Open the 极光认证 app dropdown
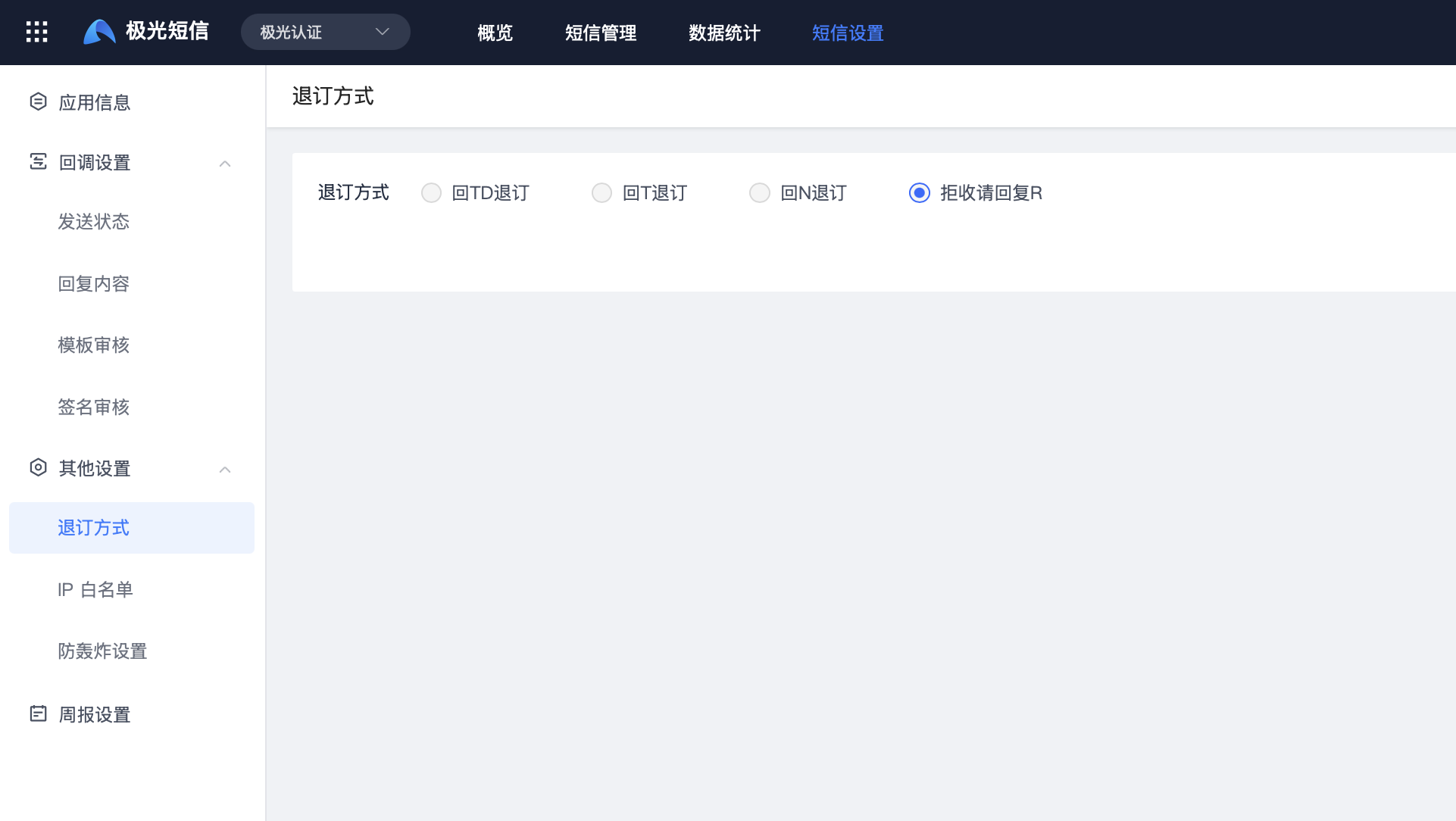1456x821 pixels. (x=326, y=32)
